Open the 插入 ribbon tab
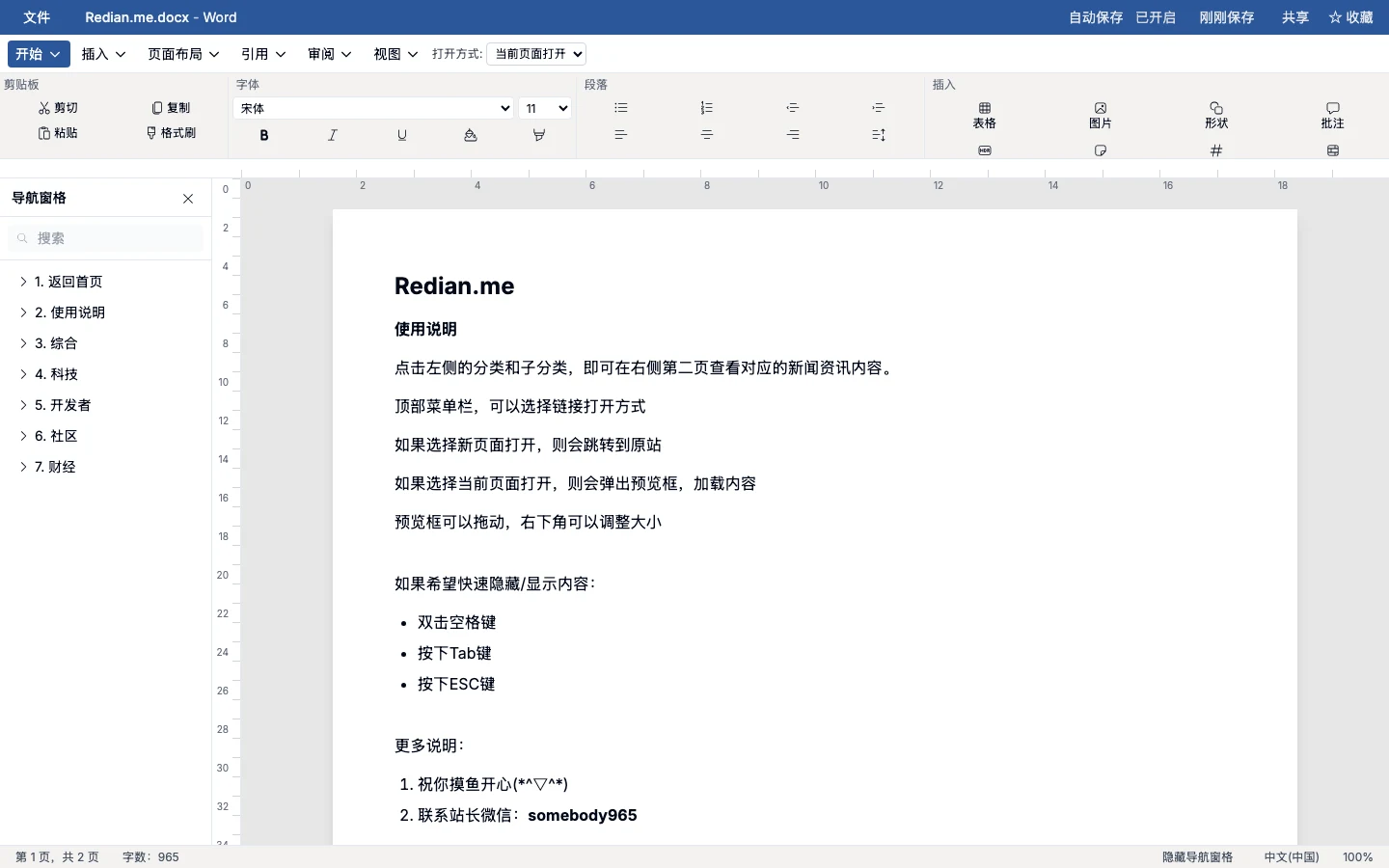The width and height of the screenshot is (1389, 868). click(x=104, y=54)
